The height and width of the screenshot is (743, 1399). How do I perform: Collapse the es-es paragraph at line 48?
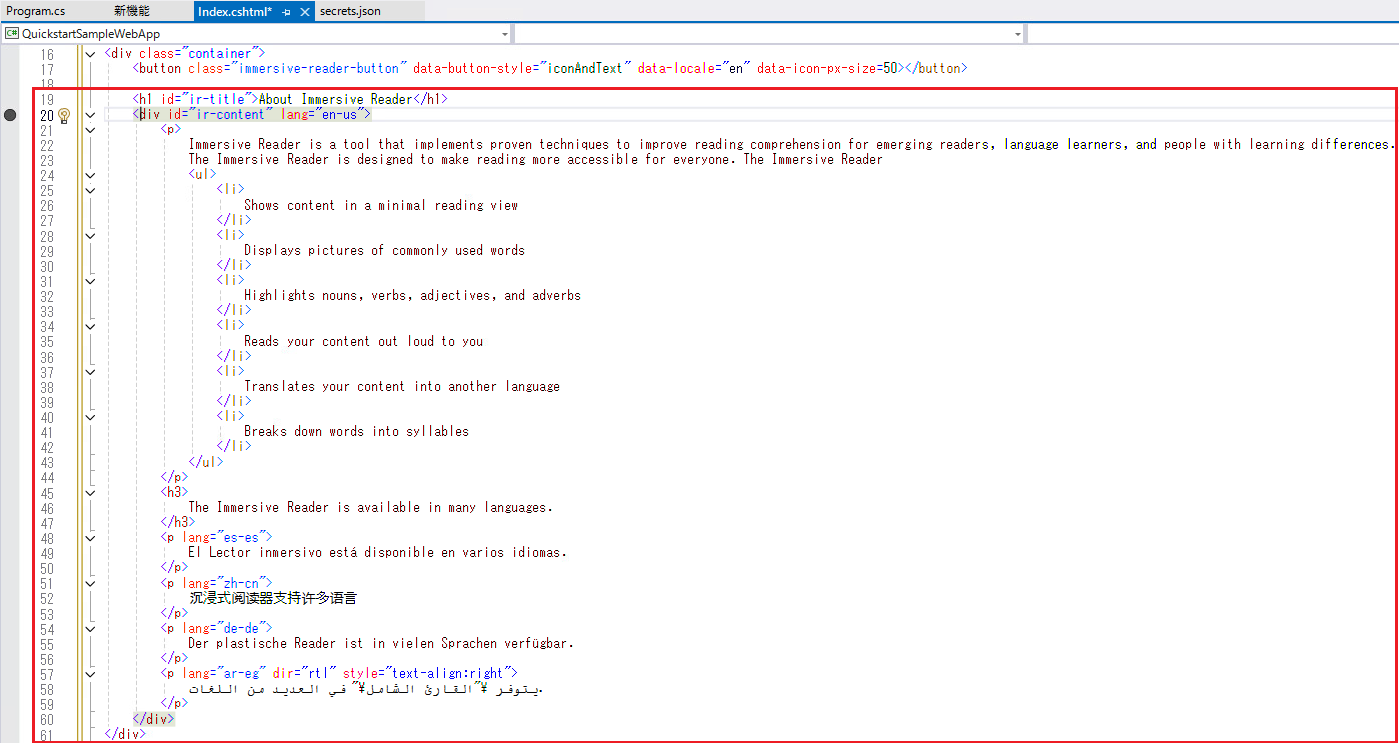[x=91, y=537]
